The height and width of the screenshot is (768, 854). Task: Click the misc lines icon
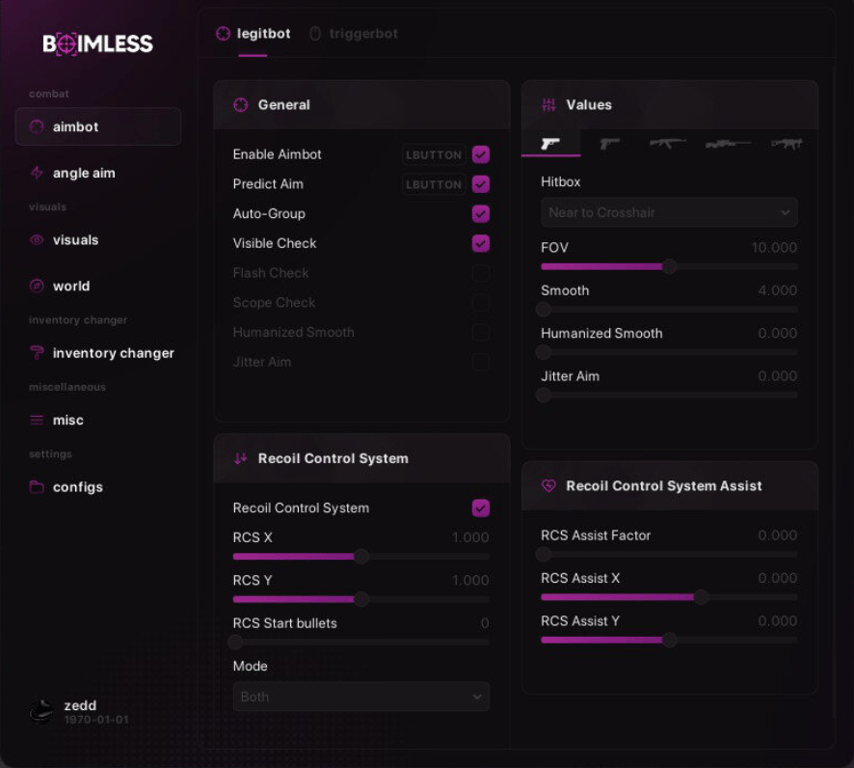coord(36,420)
